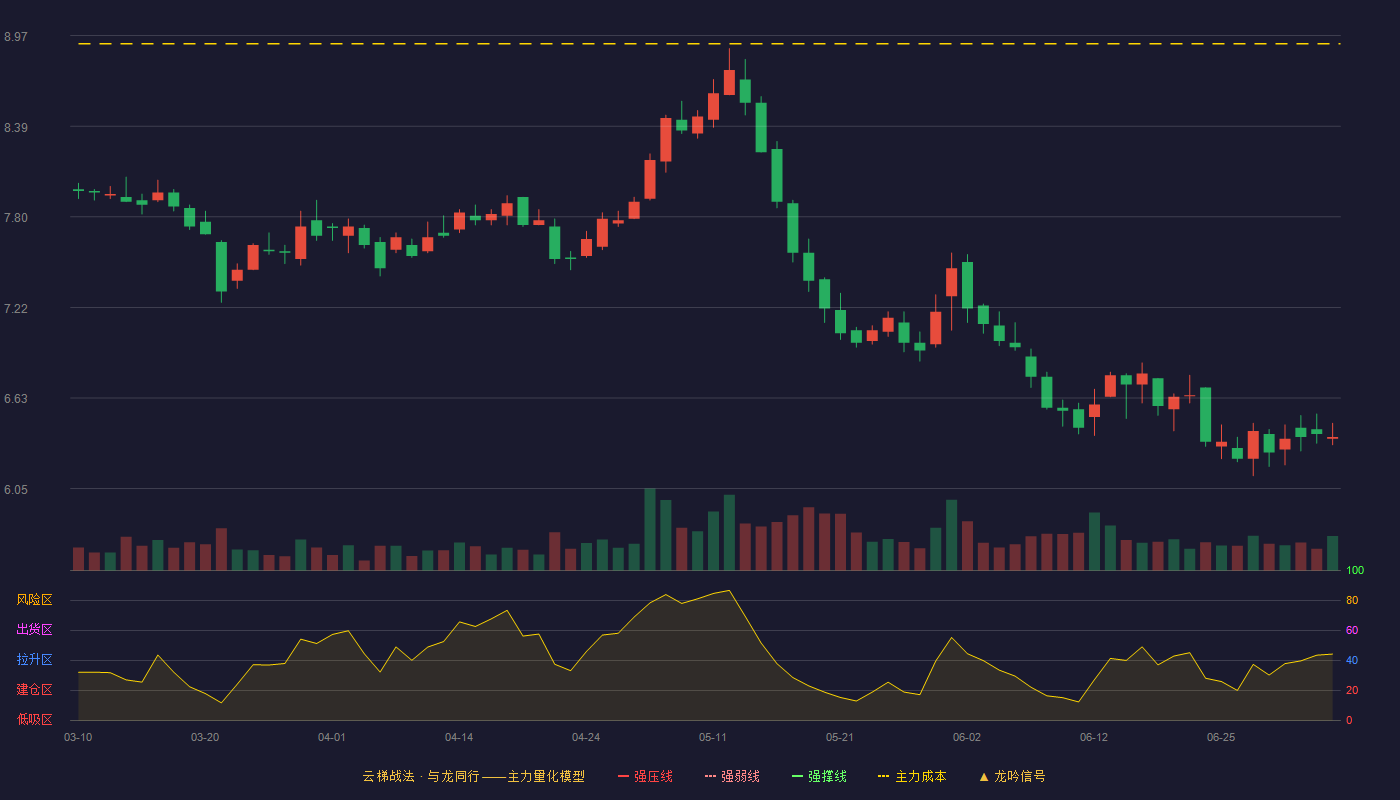This screenshot has height=800, width=1400.
Task: Click the 低吸区 zone label
Action: pos(34,719)
